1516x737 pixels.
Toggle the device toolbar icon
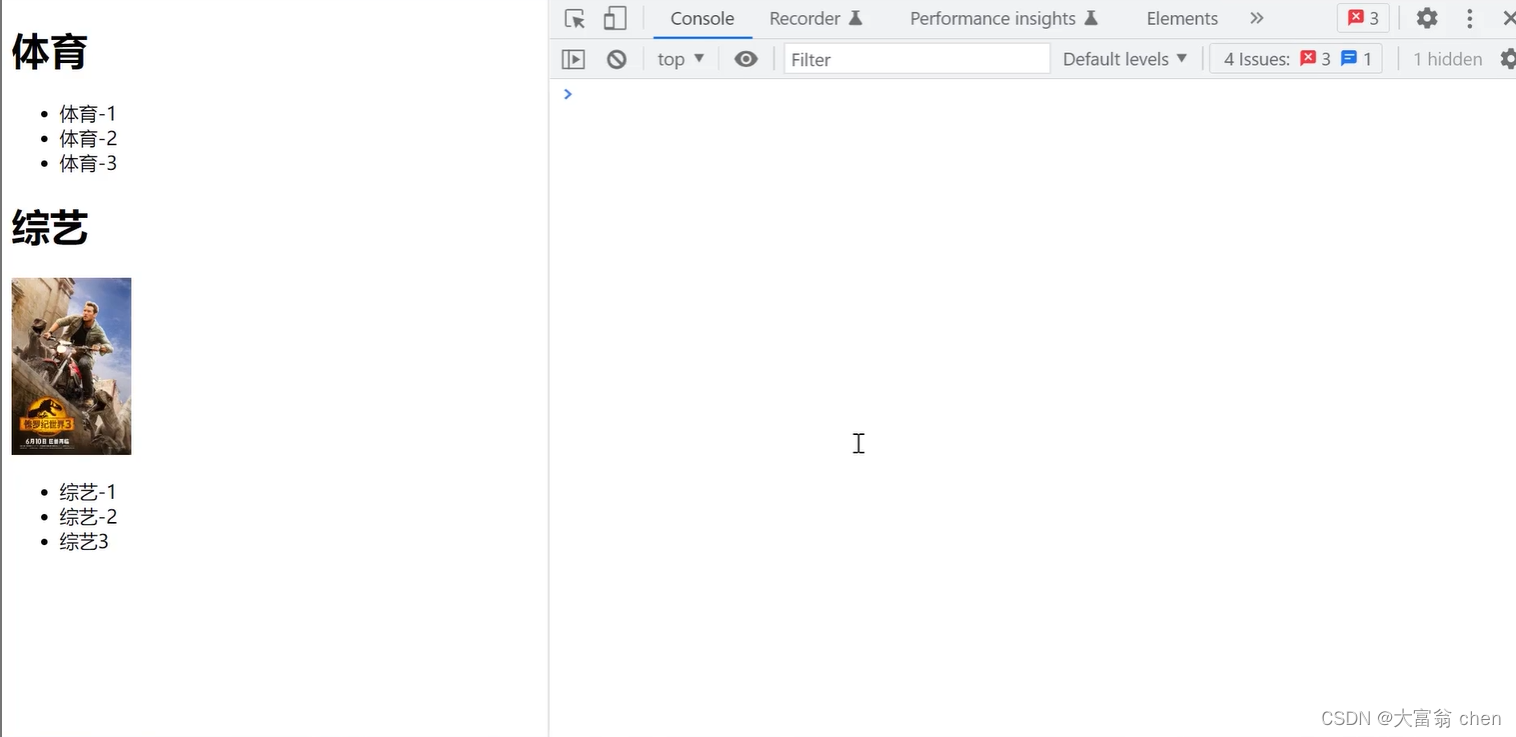coord(615,19)
